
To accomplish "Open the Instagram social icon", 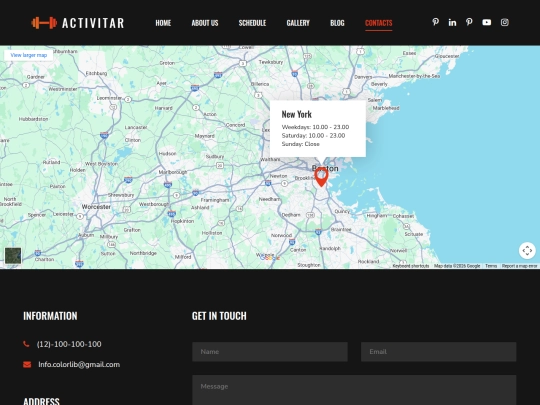I will pos(505,22).
